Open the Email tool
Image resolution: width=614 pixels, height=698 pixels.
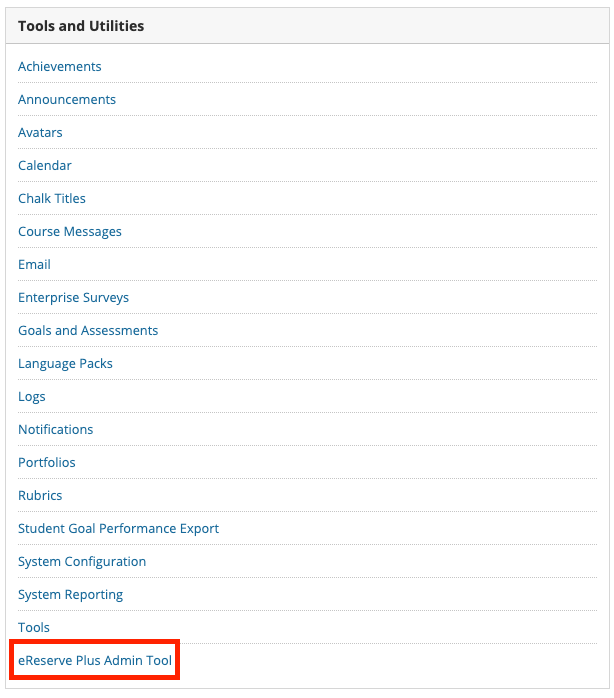tap(34, 264)
